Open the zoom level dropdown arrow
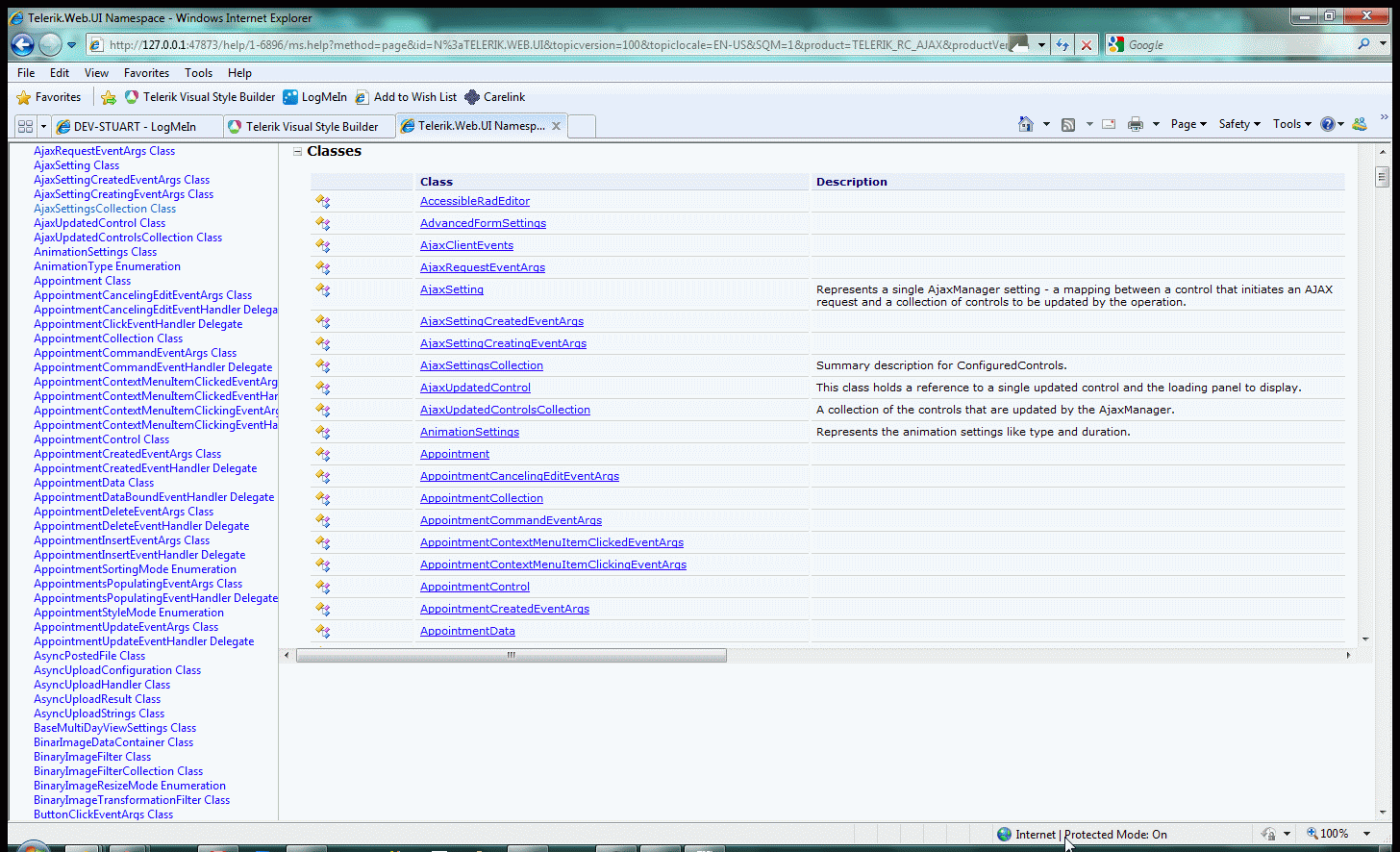The width and height of the screenshot is (1400, 852). pos(1366,834)
